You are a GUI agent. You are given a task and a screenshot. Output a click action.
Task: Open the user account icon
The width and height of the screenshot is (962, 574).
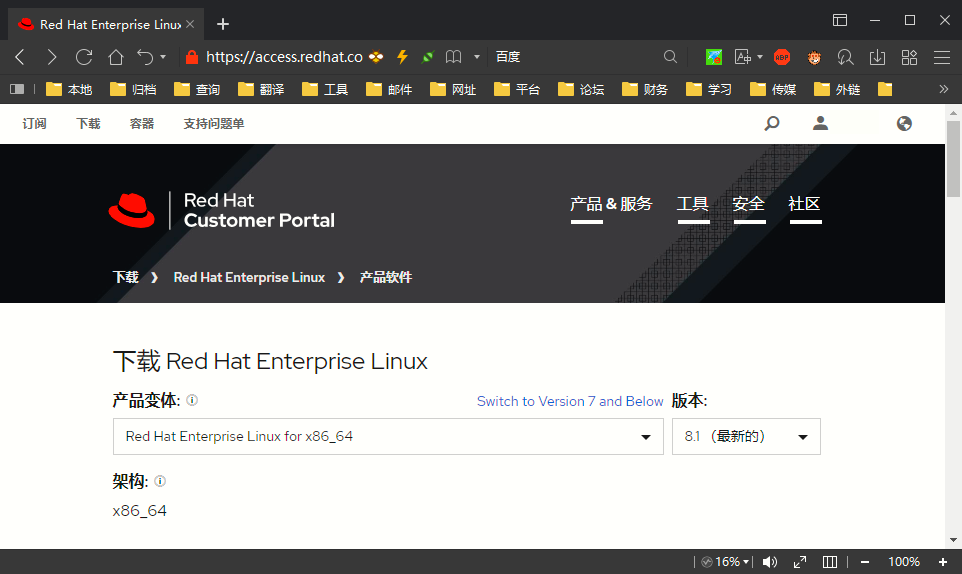click(x=820, y=124)
